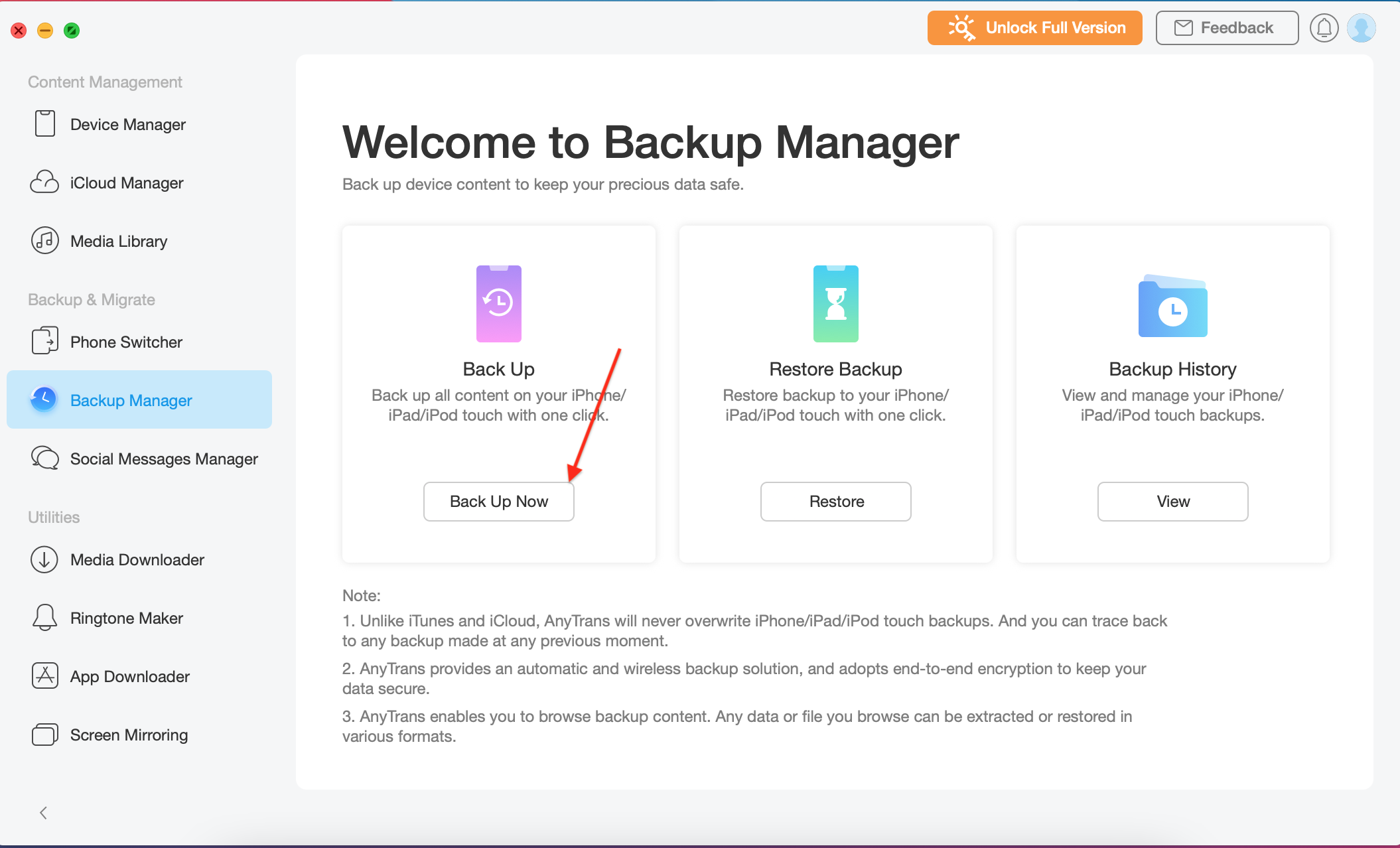Open the notification bell
This screenshot has width=1400, height=848.
tap(1324, 28)
